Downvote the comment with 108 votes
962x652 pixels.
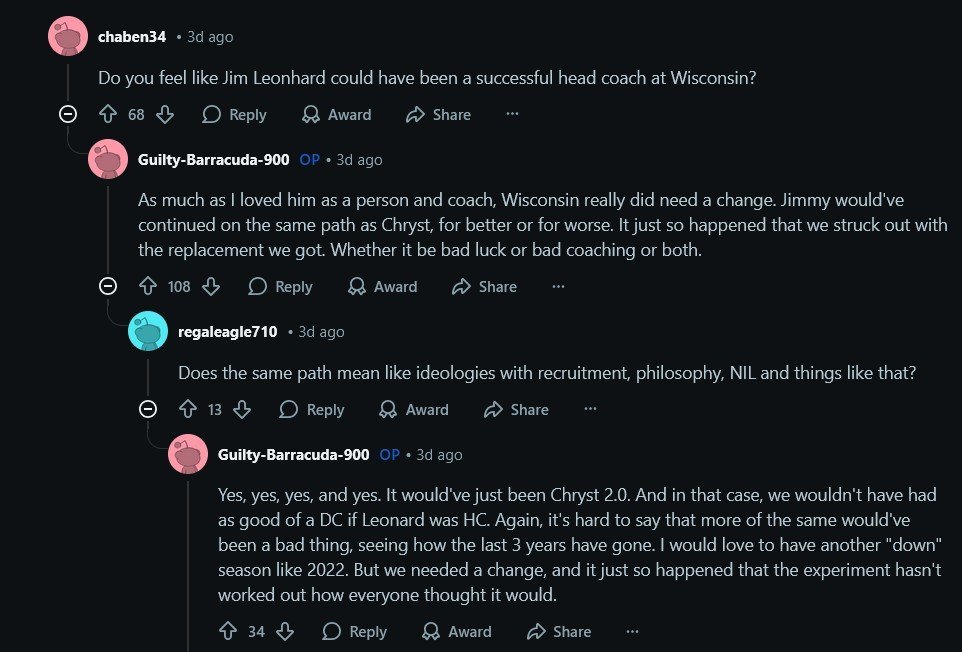(211, 287)
